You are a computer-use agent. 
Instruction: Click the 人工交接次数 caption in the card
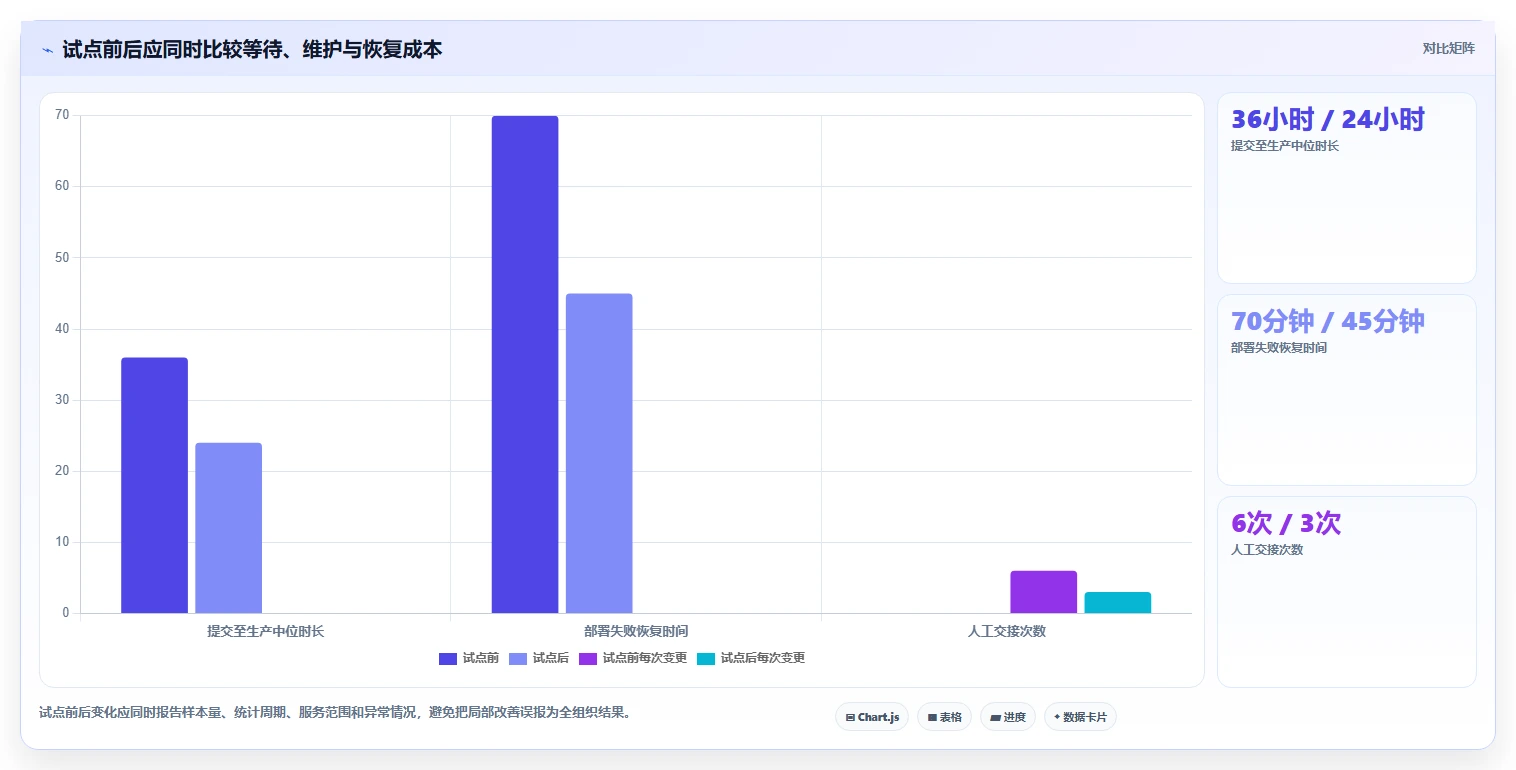click(x=1266, y=550)
